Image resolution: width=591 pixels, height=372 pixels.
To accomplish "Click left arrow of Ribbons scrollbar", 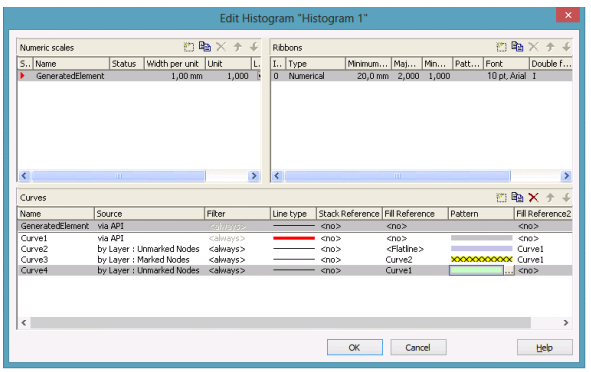I will [277, 176].
